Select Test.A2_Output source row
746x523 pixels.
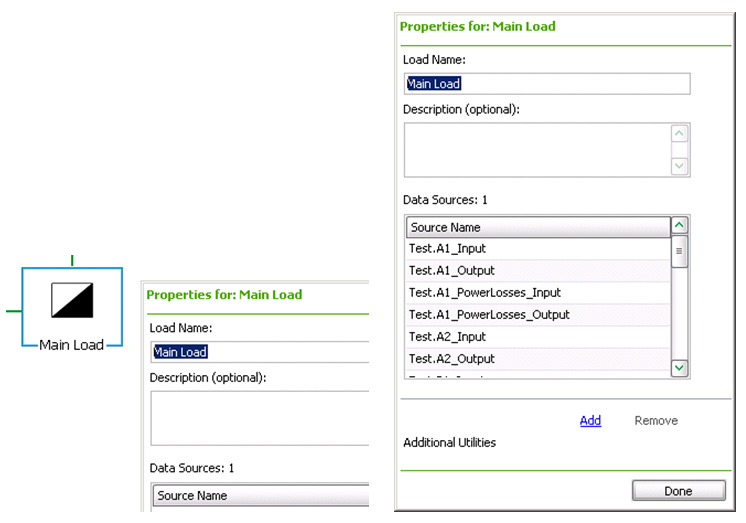pyautogui.click(x=538, y=359)
